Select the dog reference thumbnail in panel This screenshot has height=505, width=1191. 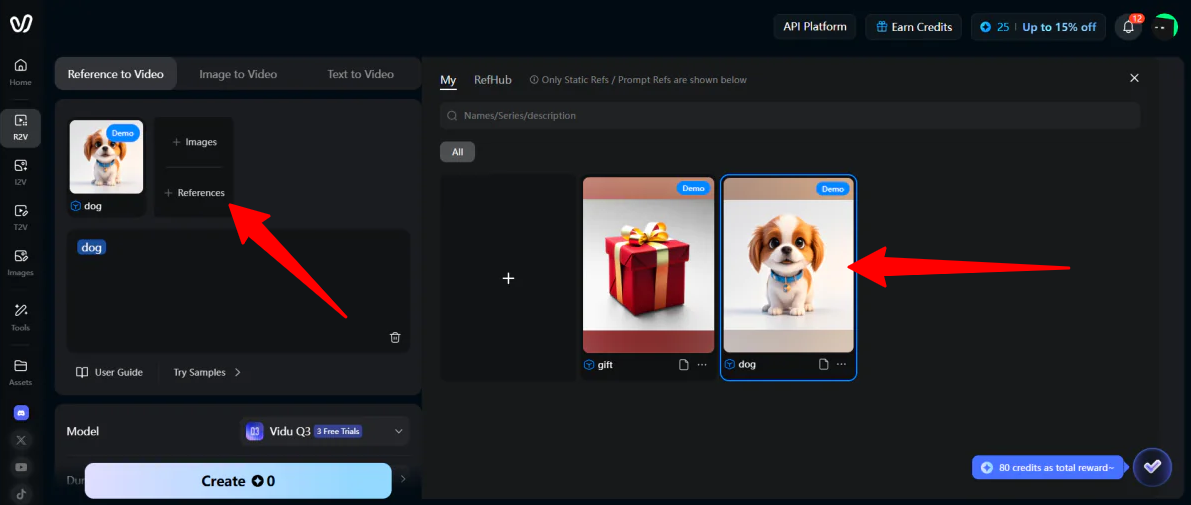pos(788,265)
